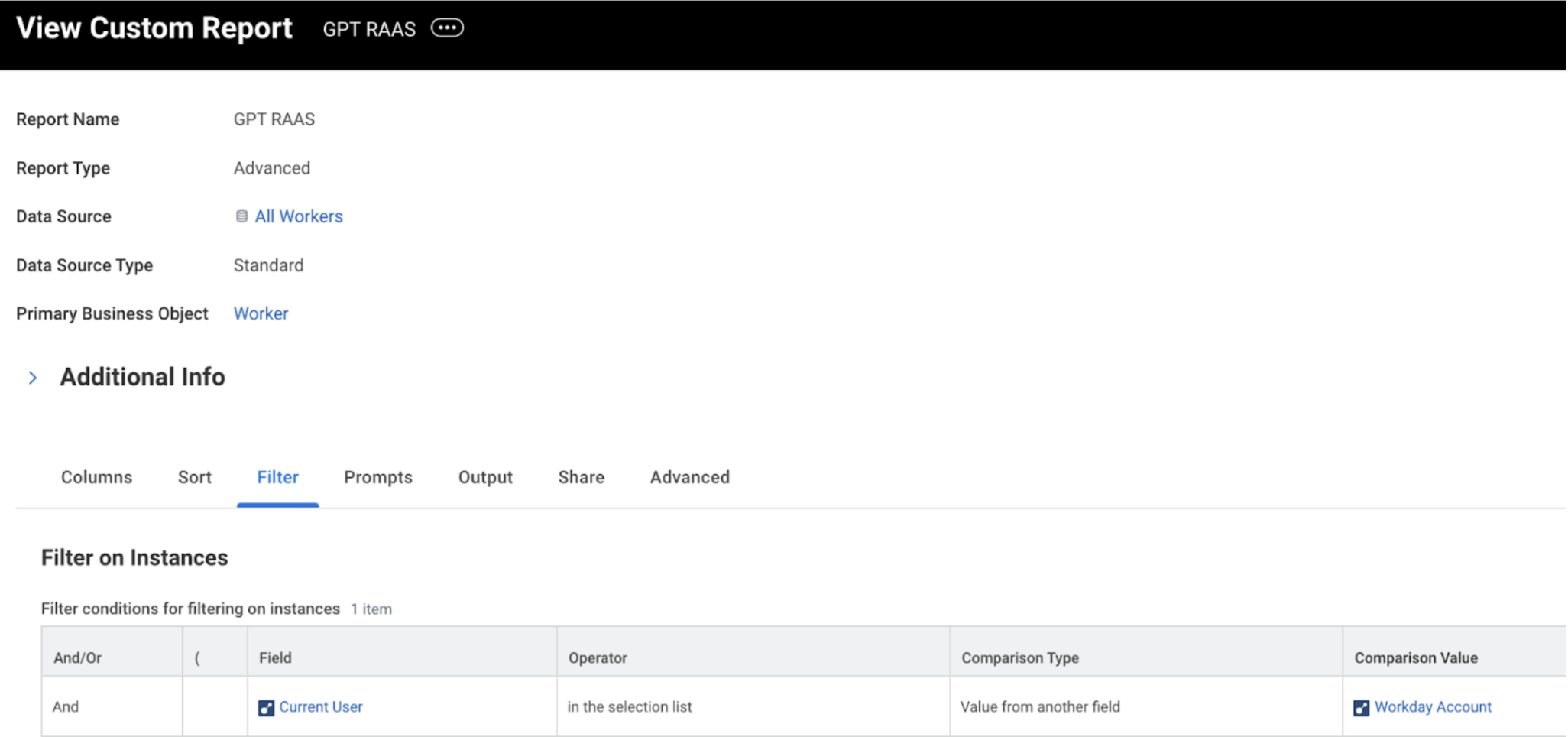Screen dimensions: 1568x737
Task: Switch to the Sort tab
Action: [195, 477]
